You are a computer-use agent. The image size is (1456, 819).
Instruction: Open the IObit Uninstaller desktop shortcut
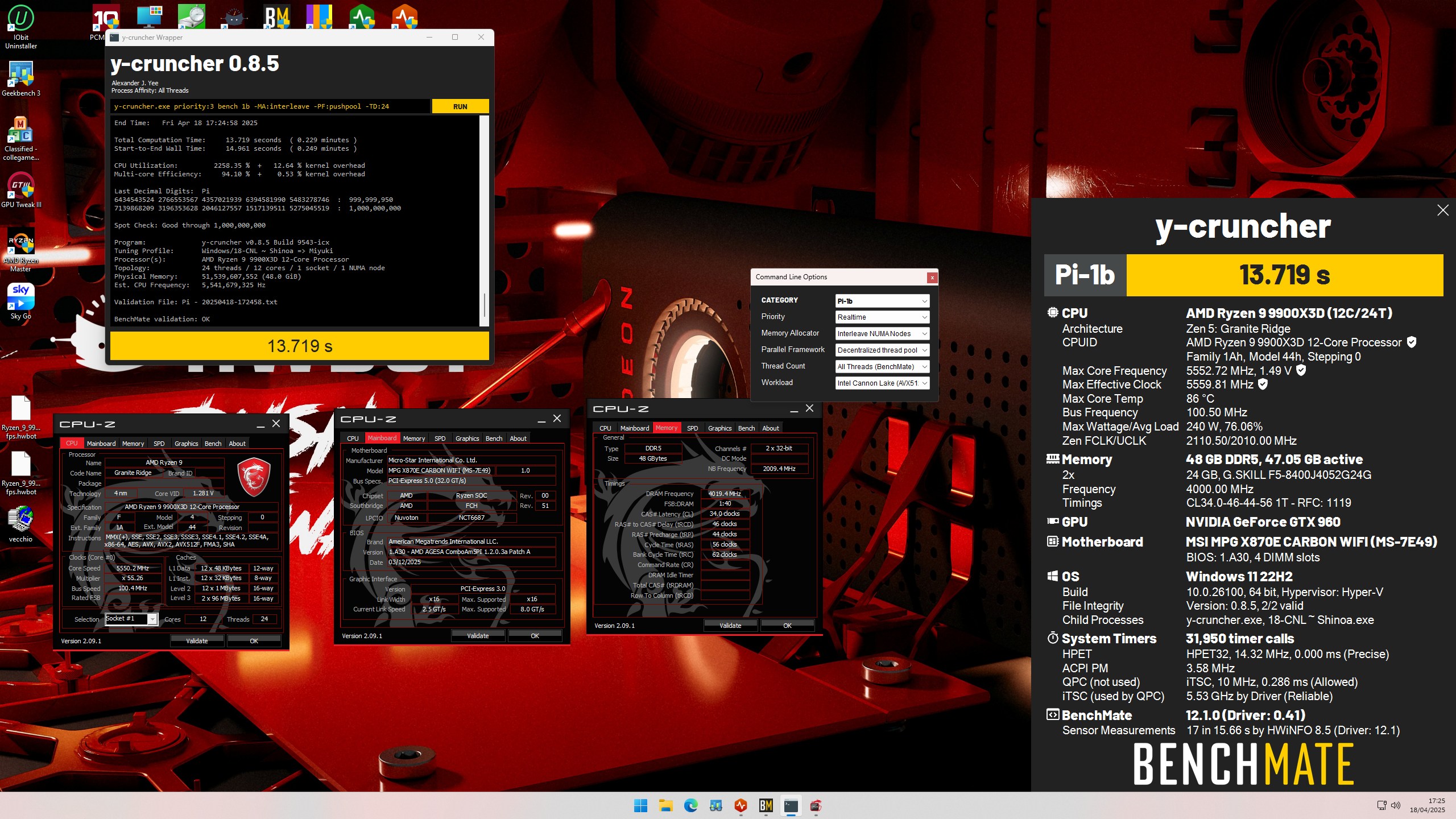(21, 27)
